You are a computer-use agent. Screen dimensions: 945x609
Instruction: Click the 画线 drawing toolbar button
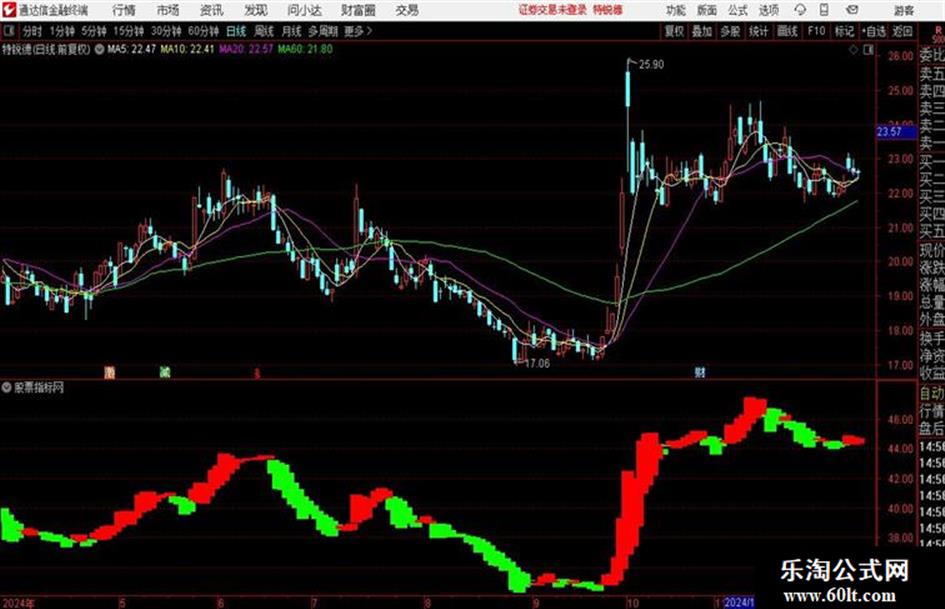coord(787,31)
